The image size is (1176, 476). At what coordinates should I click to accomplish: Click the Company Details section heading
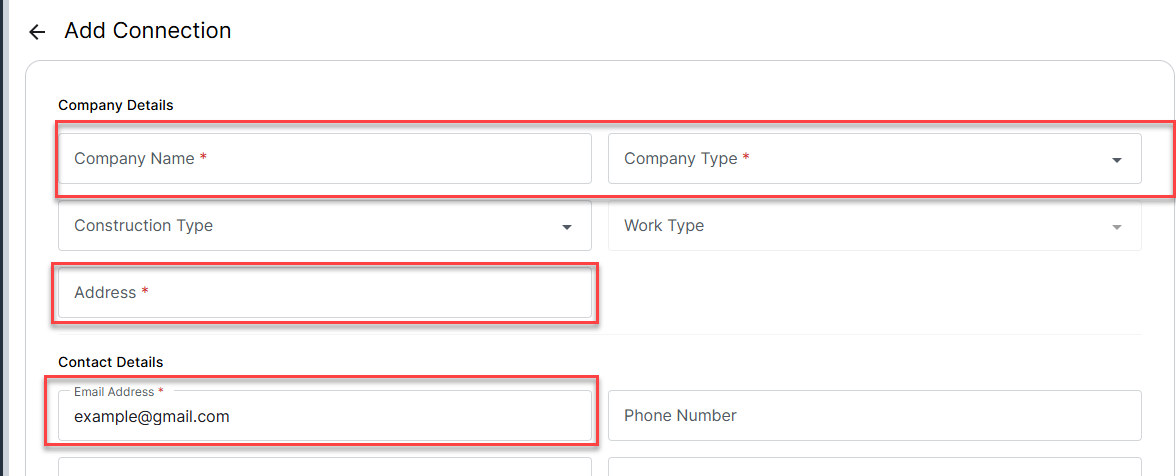click(x=116, y=105)
